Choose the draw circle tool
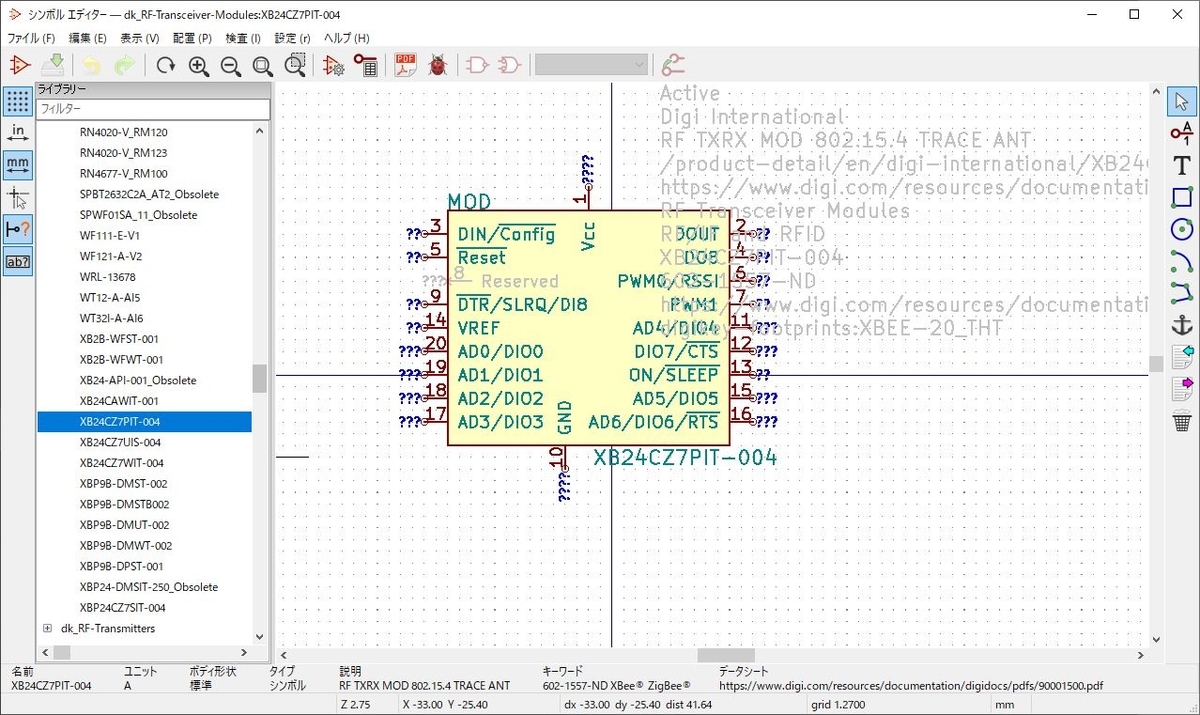Viewport: 1200px width, 715px height. [1181, 229]
